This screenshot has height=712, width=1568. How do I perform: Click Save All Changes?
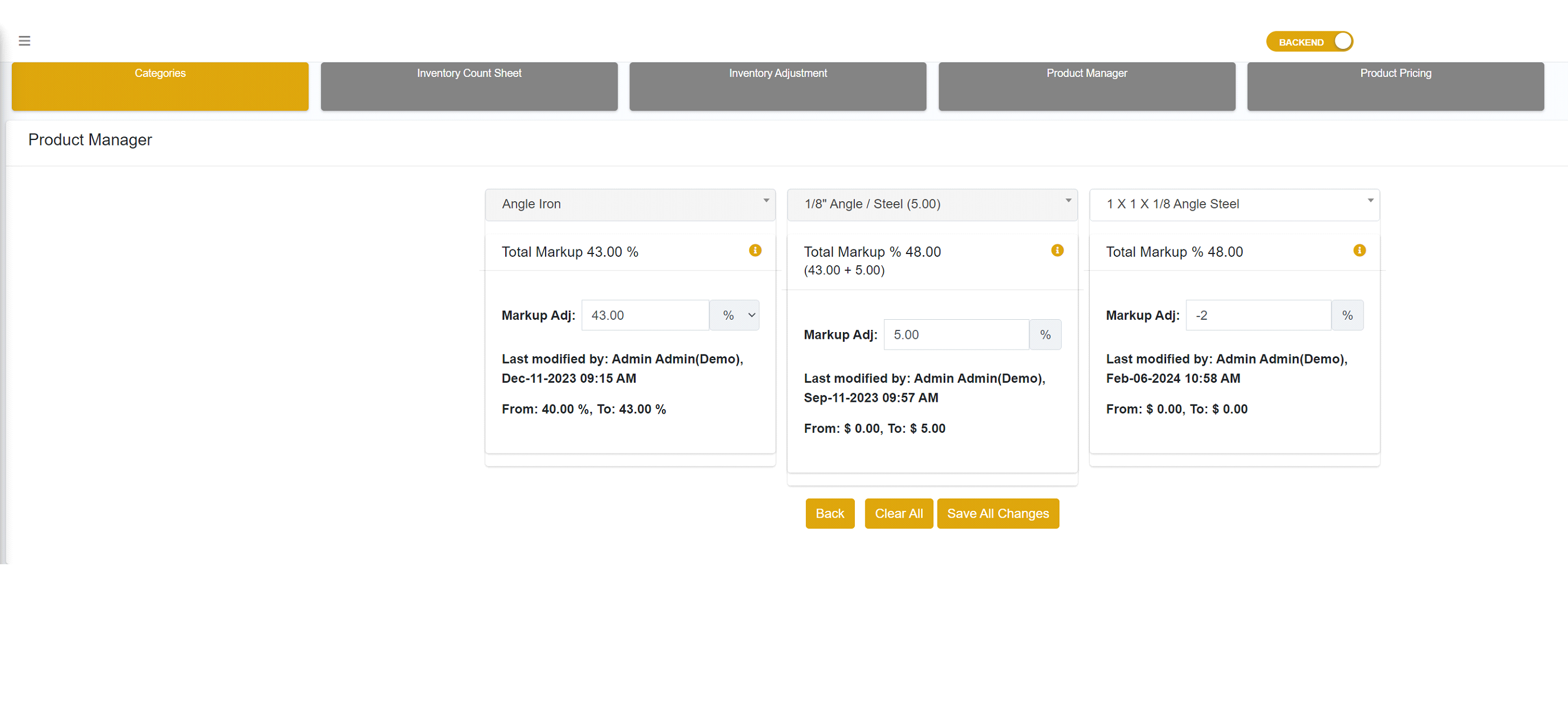(998, 514)
